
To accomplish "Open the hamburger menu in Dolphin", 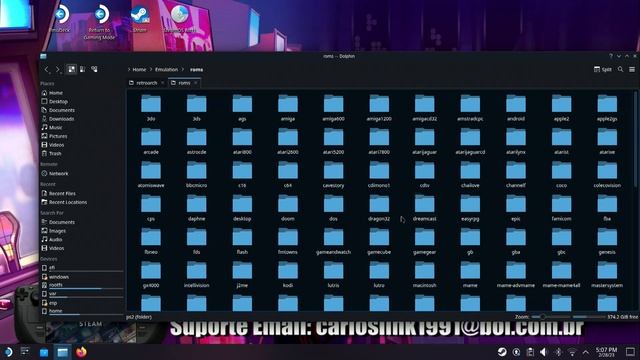I will tap(632, 69).
